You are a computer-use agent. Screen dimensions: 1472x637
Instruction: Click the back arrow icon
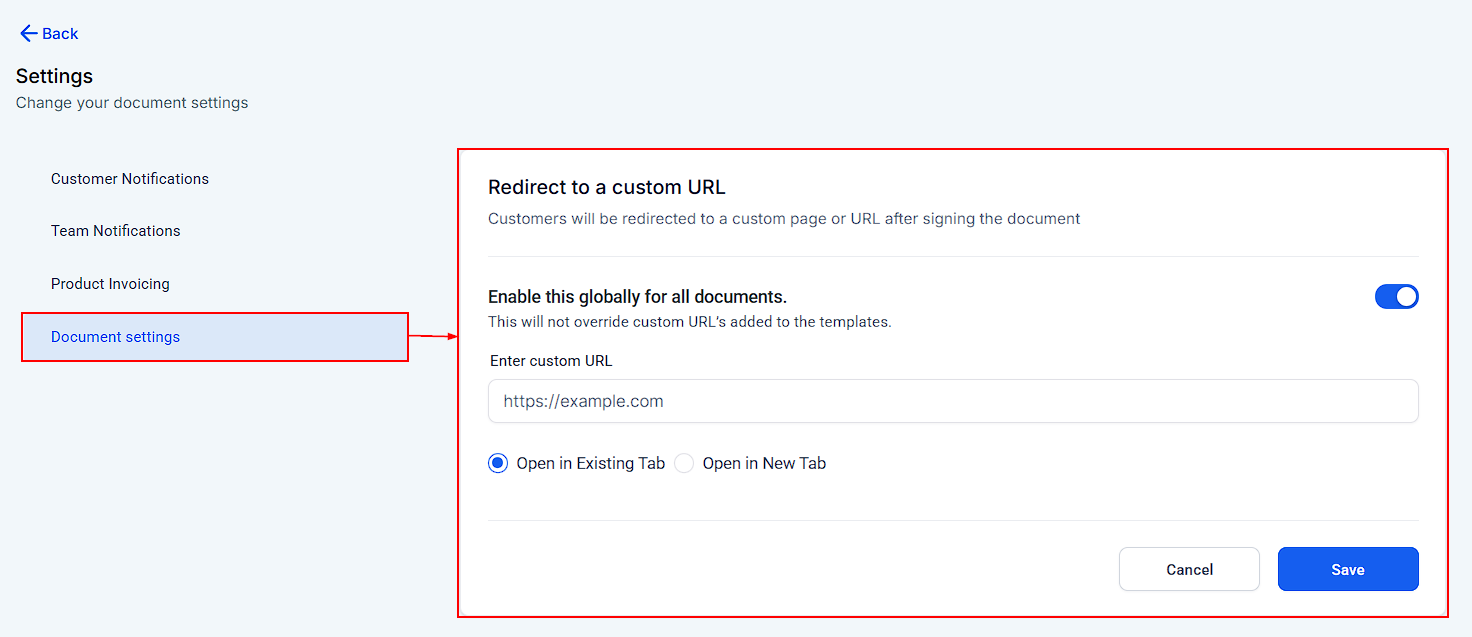click(28, 34)
